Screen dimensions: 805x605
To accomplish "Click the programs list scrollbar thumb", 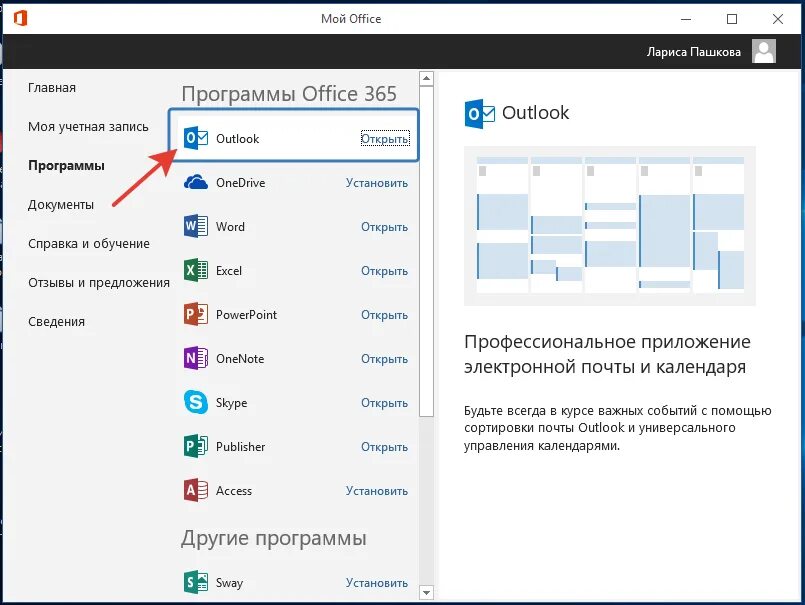I will pyautogui.click(x=426, y=251).
